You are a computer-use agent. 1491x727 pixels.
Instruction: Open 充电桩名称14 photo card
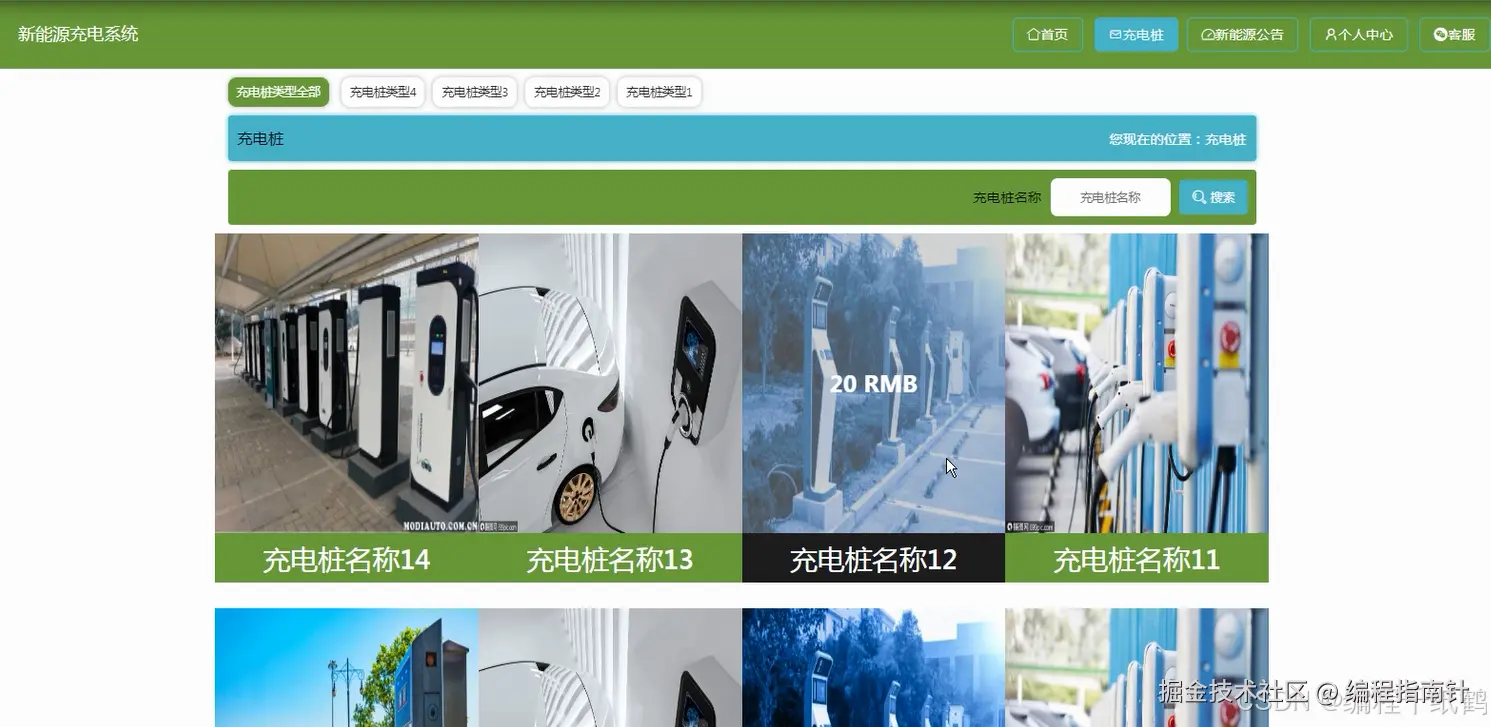point(346,383)
